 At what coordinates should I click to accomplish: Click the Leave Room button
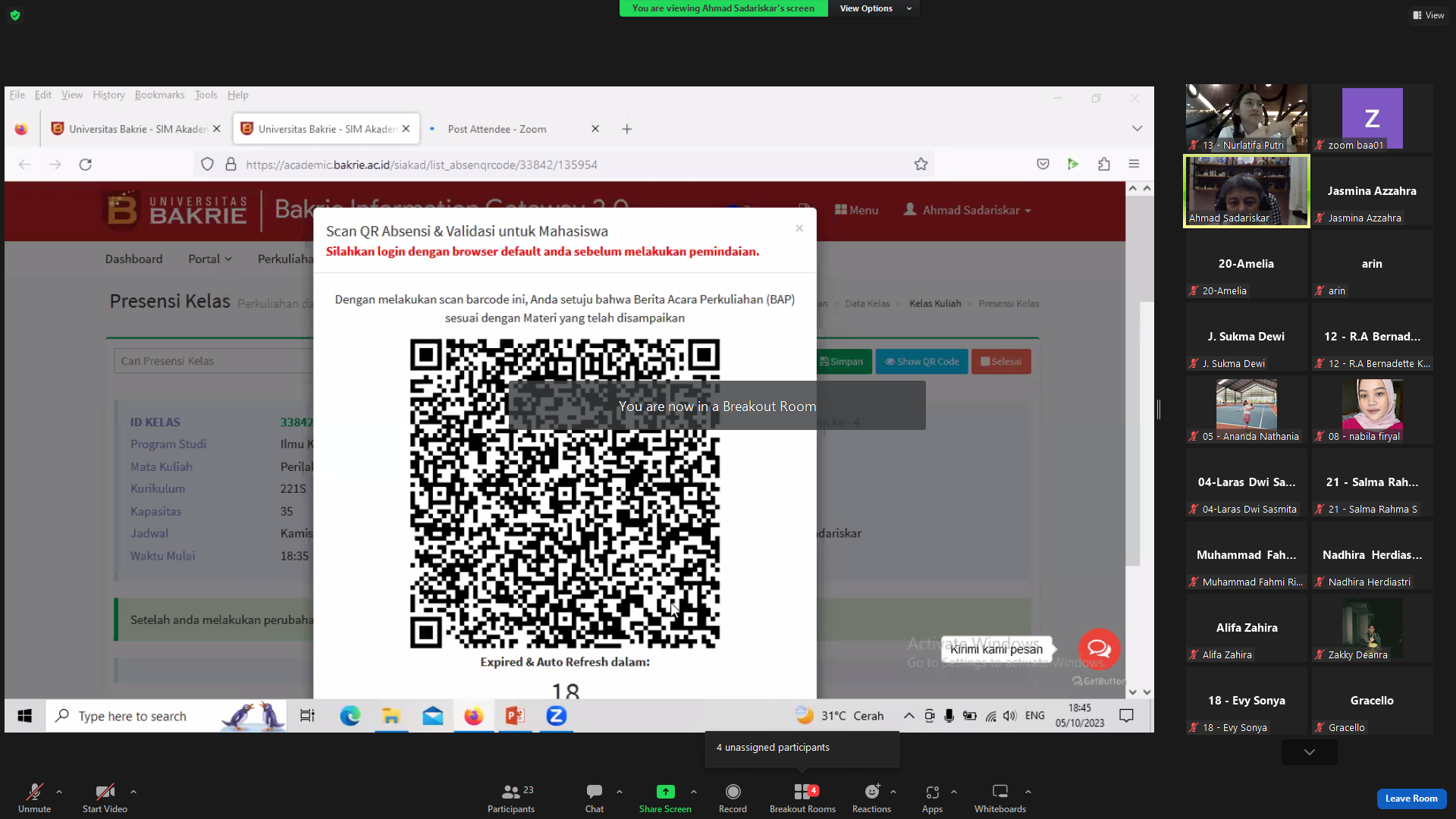[1411, 799]
